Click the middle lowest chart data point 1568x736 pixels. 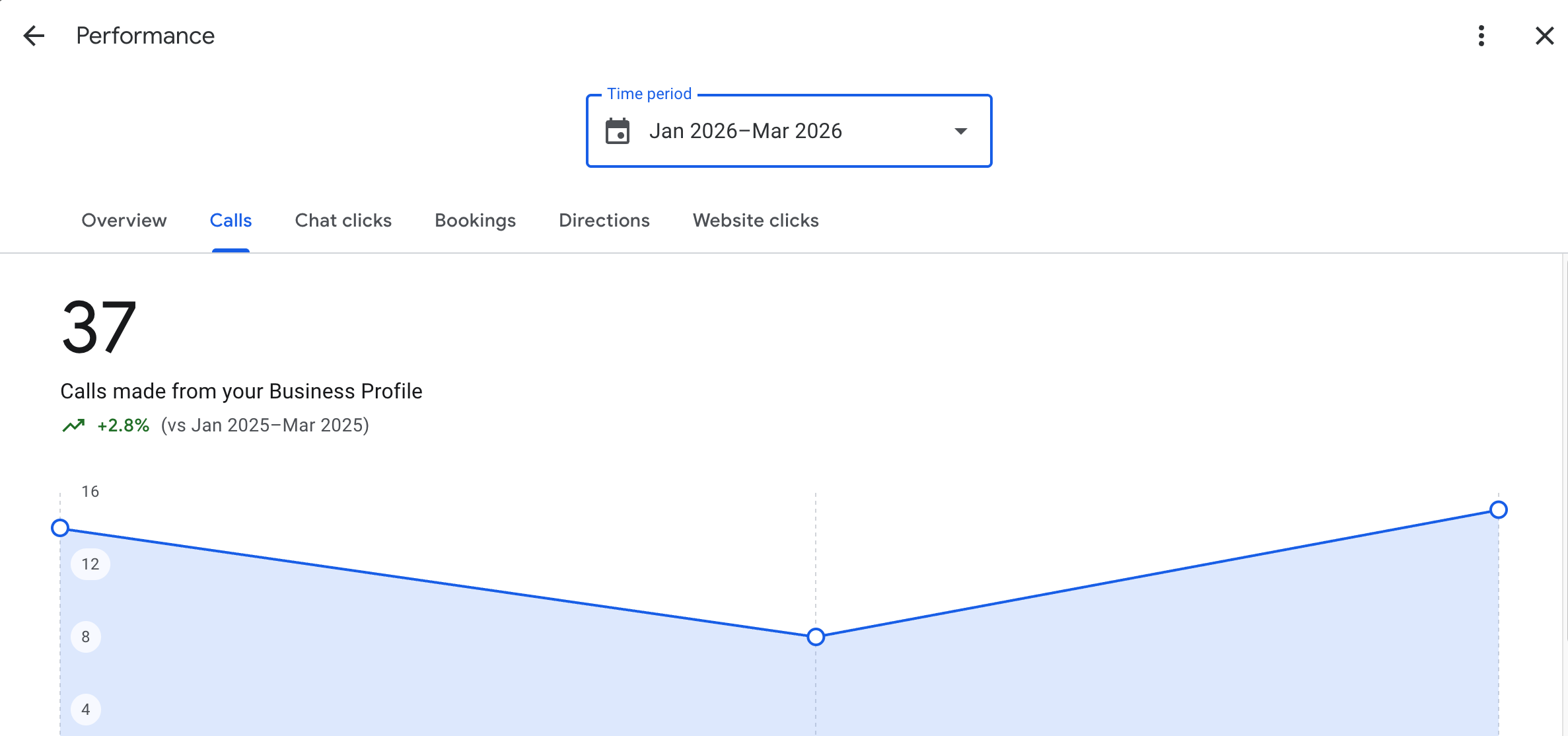(x=816, y=637)
